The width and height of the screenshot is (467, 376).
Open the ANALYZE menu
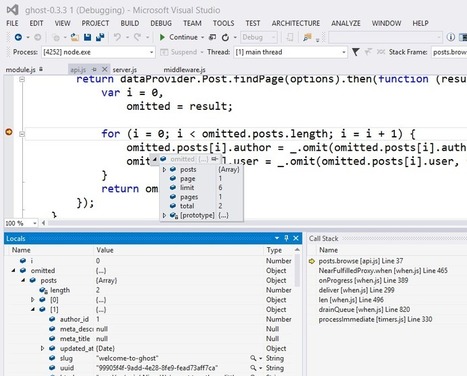[x=346, y=23]
